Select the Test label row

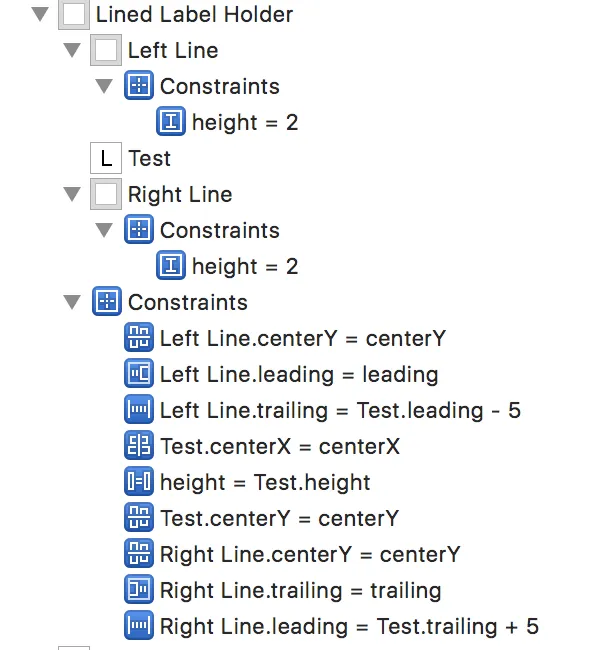click(149, 159)
